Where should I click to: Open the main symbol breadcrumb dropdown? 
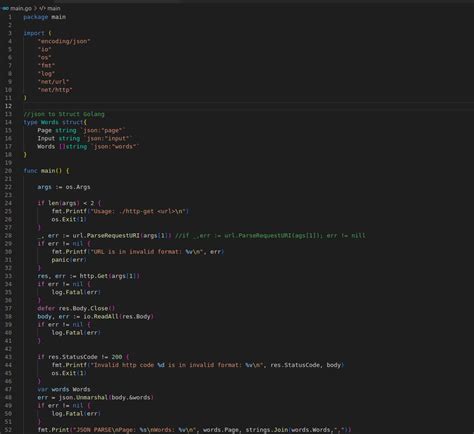click(x=54, y=8)
